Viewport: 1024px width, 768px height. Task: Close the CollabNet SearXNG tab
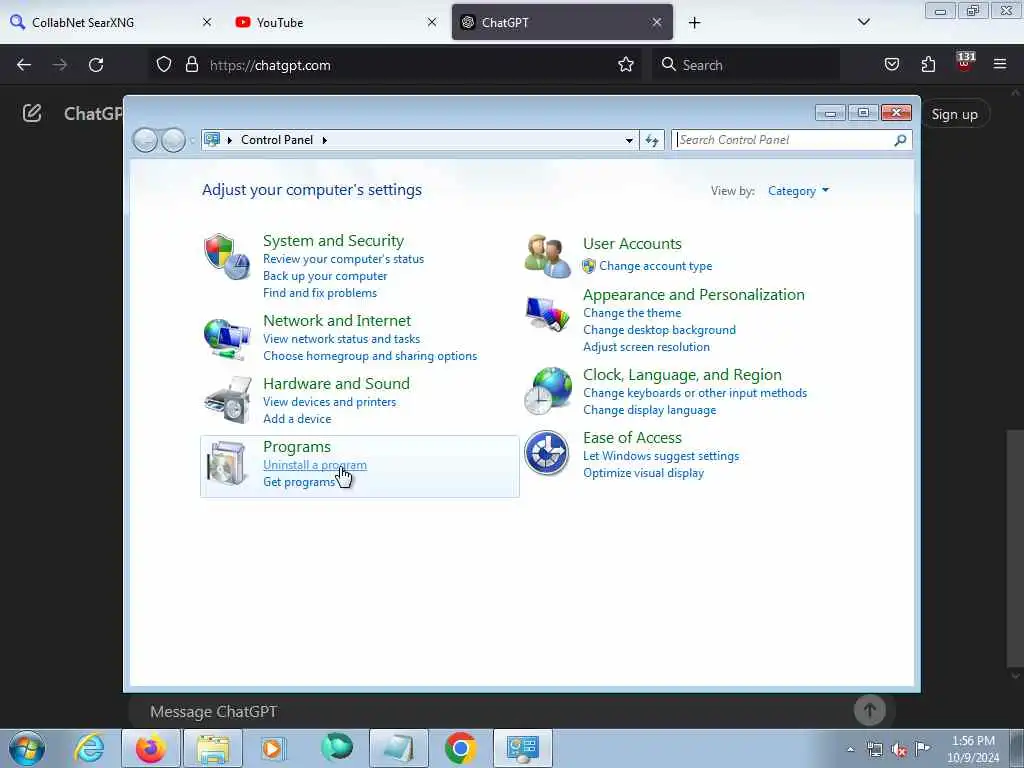click(207, 22)
